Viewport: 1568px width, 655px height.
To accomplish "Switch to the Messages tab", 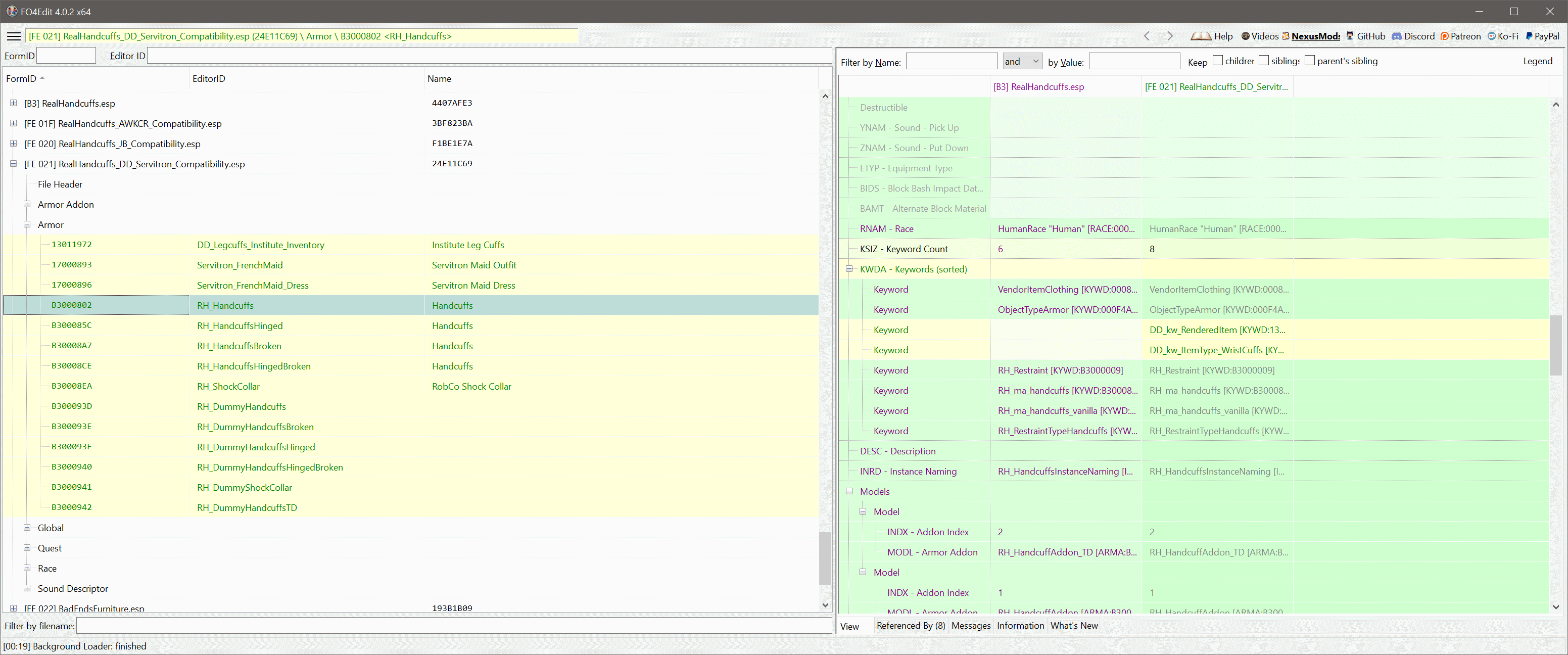I will 970,626.
